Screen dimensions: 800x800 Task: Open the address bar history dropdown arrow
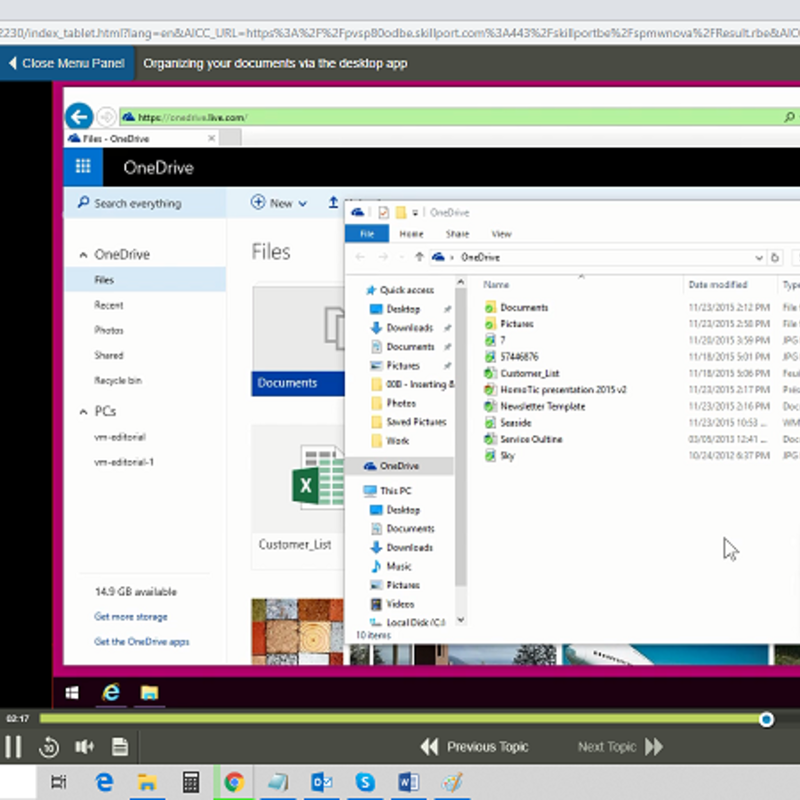point(761,257)
